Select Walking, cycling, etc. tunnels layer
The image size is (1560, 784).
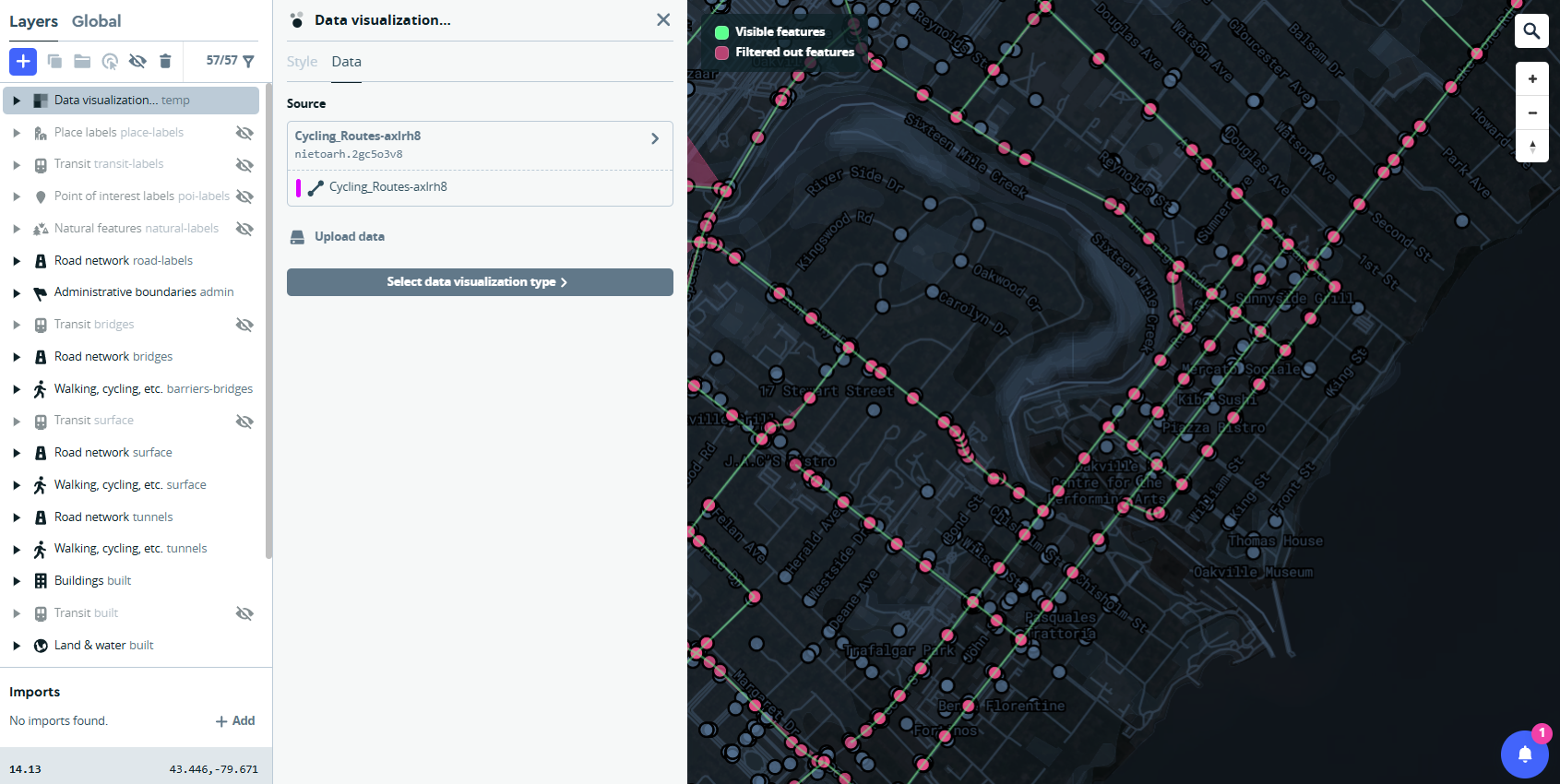(x=131, y=549)
